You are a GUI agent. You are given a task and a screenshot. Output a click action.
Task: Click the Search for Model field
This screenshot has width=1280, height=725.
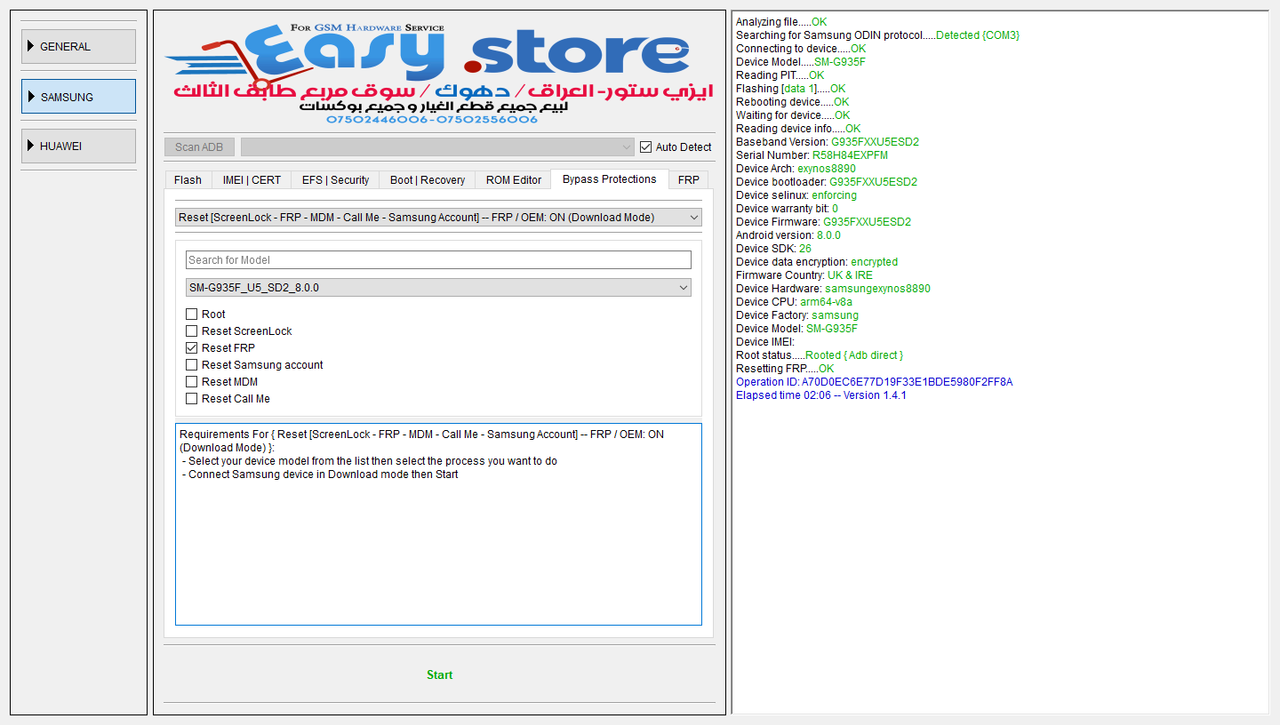click(x=438, y=260)
